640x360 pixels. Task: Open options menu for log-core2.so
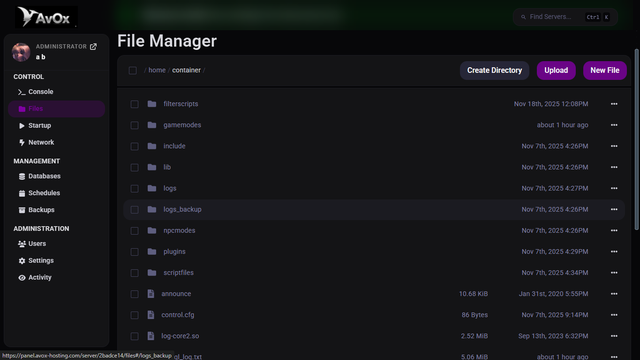click(614, 336)
